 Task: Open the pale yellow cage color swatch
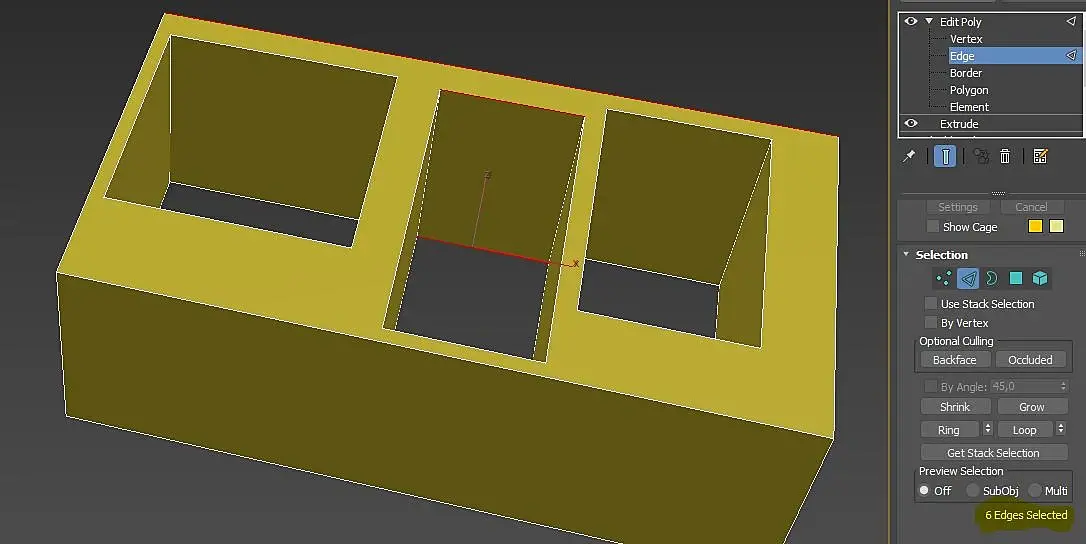click(x=1056, y=227)
